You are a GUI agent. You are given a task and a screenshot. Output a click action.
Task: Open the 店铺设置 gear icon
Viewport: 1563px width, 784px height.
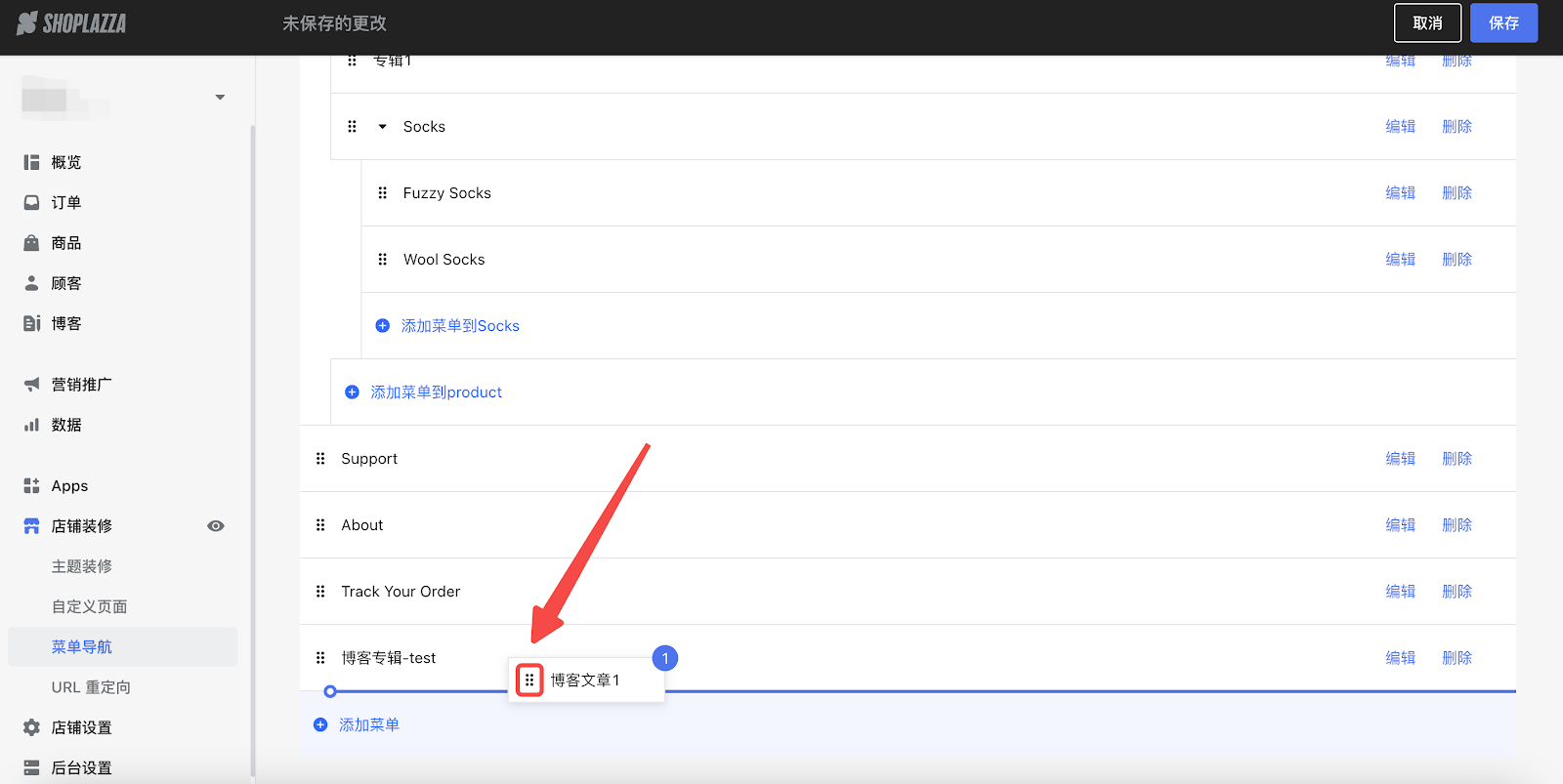[x=31, y=727]
